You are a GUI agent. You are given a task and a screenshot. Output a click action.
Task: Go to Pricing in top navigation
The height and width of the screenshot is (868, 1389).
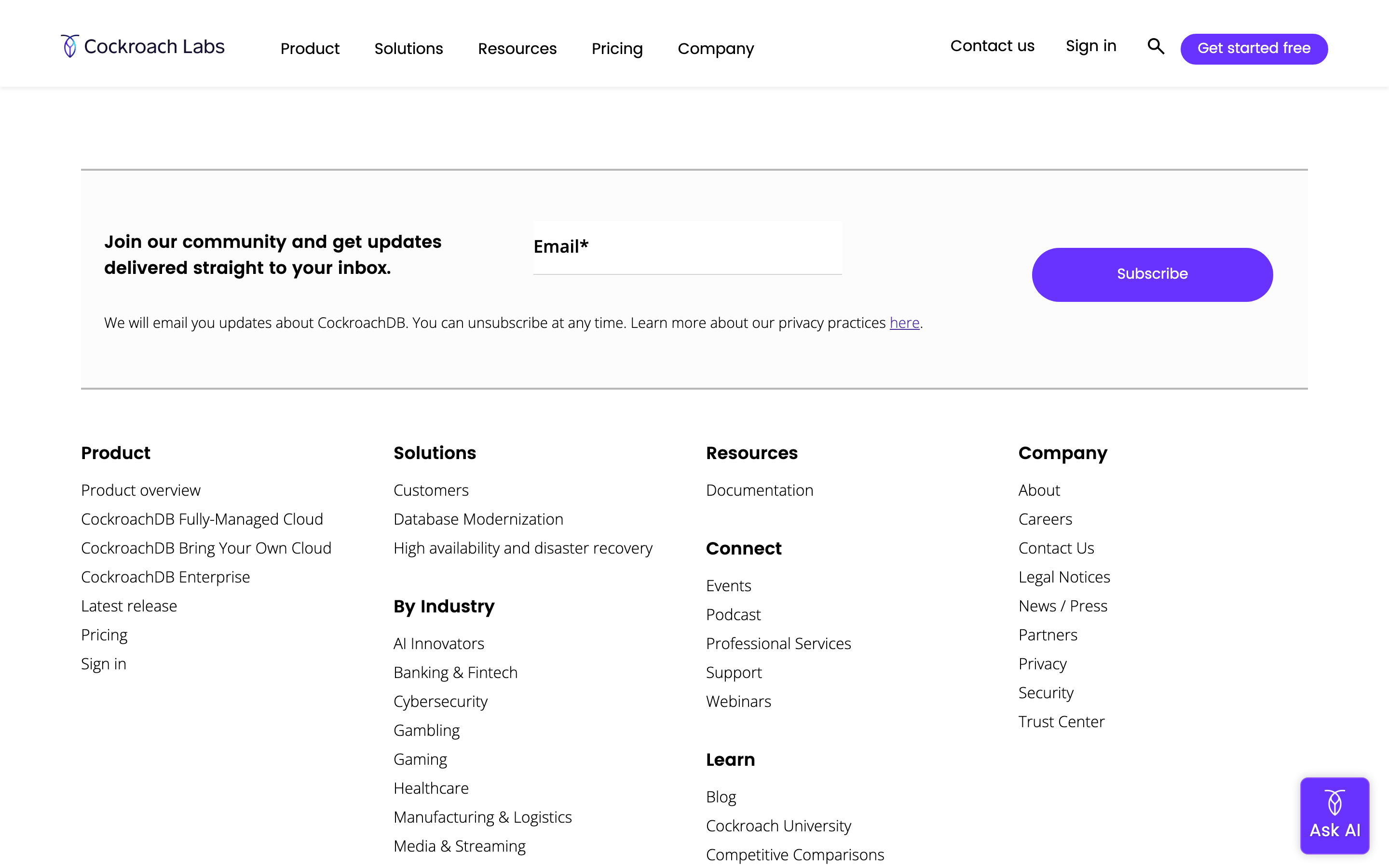point(617,49)
